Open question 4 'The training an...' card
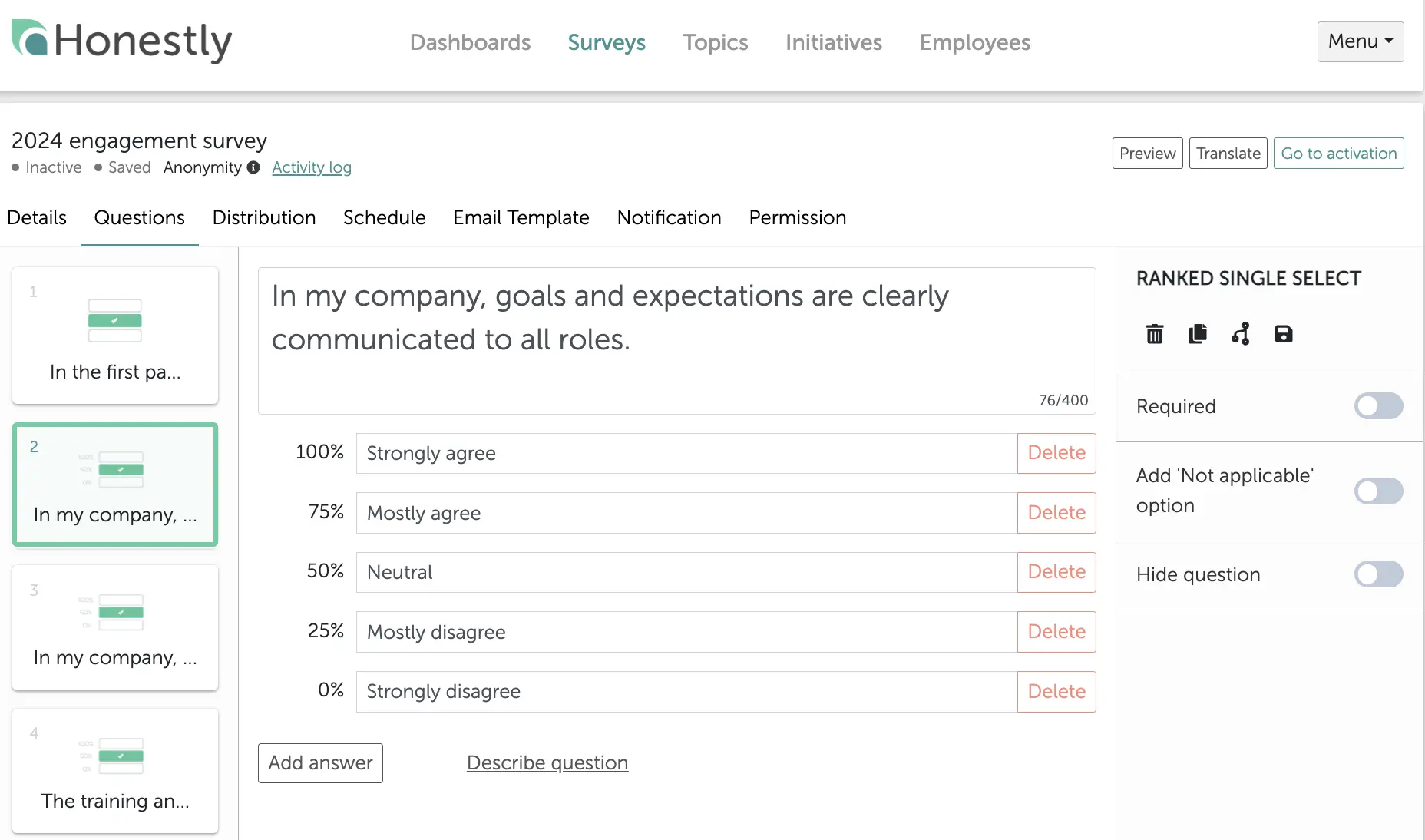The image size is (1425, 840). (x=115, y=770)
